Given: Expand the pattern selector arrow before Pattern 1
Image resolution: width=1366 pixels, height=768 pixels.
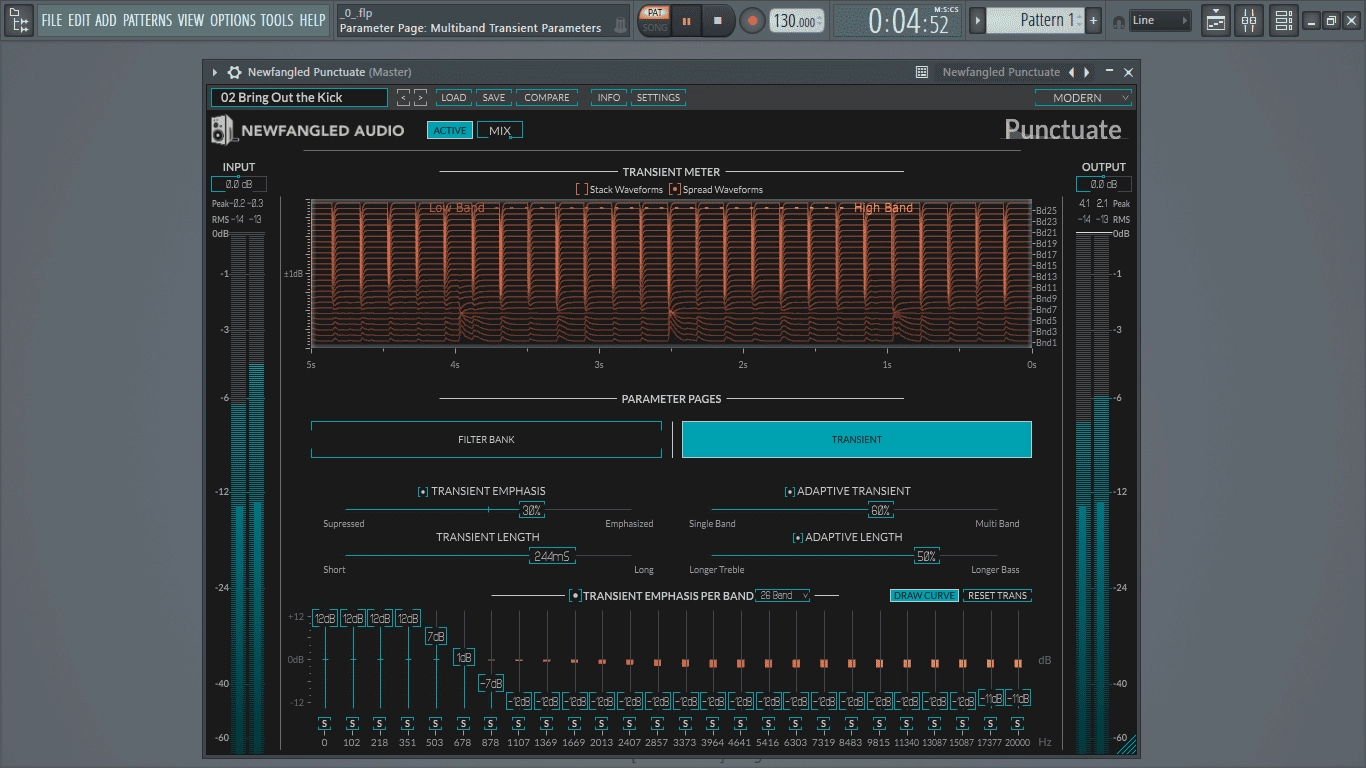Looking at the screenshot, I should point(978,20).
